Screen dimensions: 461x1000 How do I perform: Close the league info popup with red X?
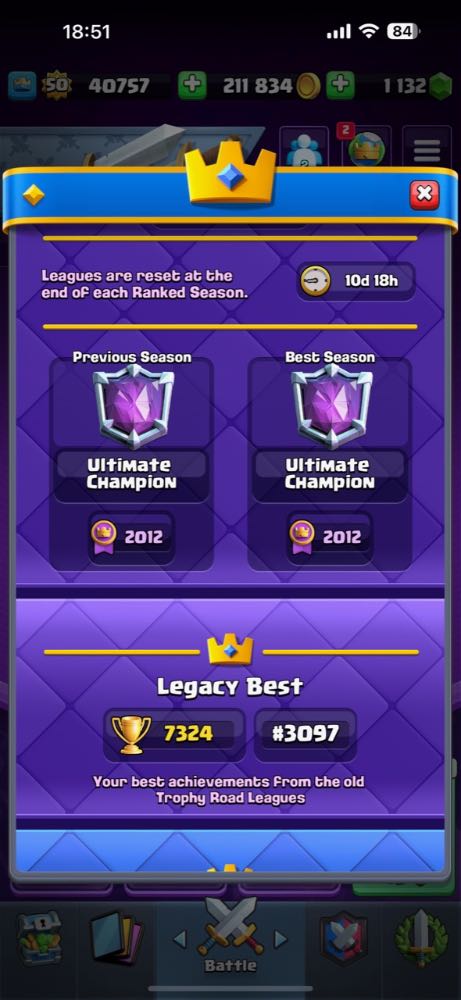pyautogui.click(x=424, y=194)
